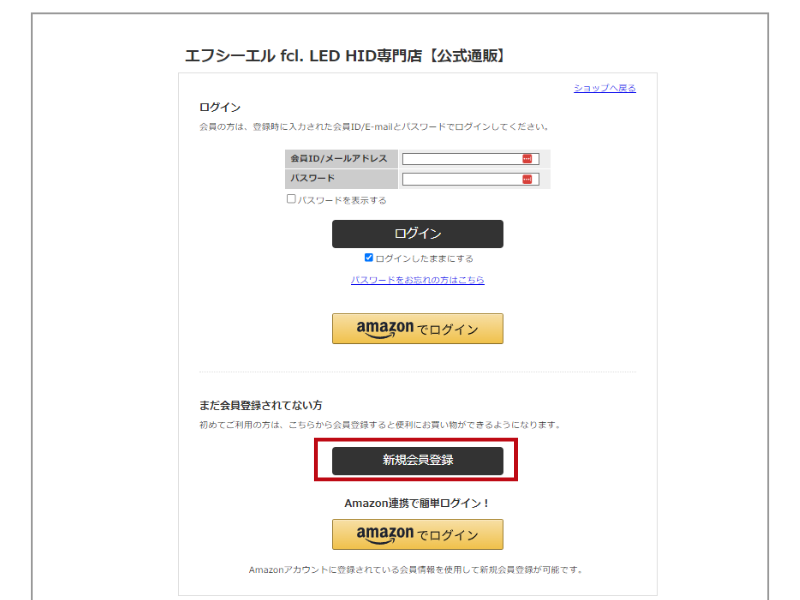Enable the パスワードを表示する checkbox

pos(291,199)
